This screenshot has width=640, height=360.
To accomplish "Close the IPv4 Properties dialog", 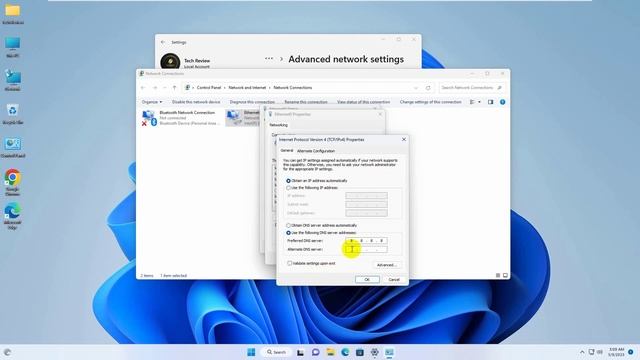I will coord(404,140).
